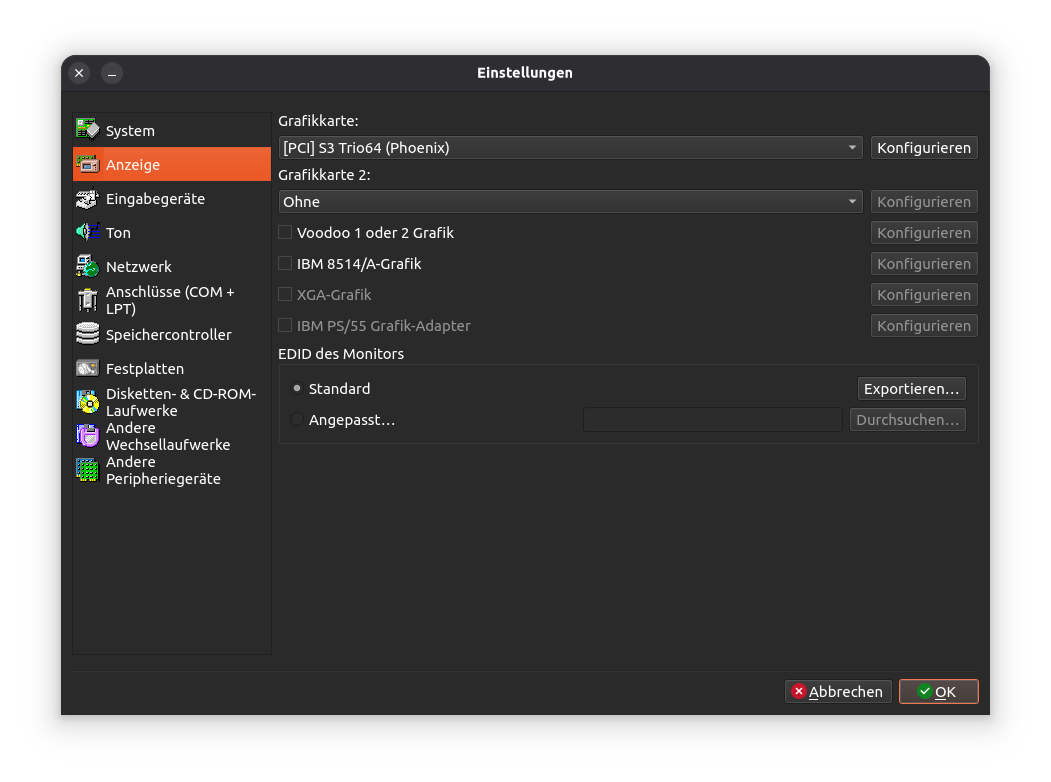The image size is (1051, 782).
Task: Click the 'Grafikkarte 2:' label
Action: tap(324, 175)
